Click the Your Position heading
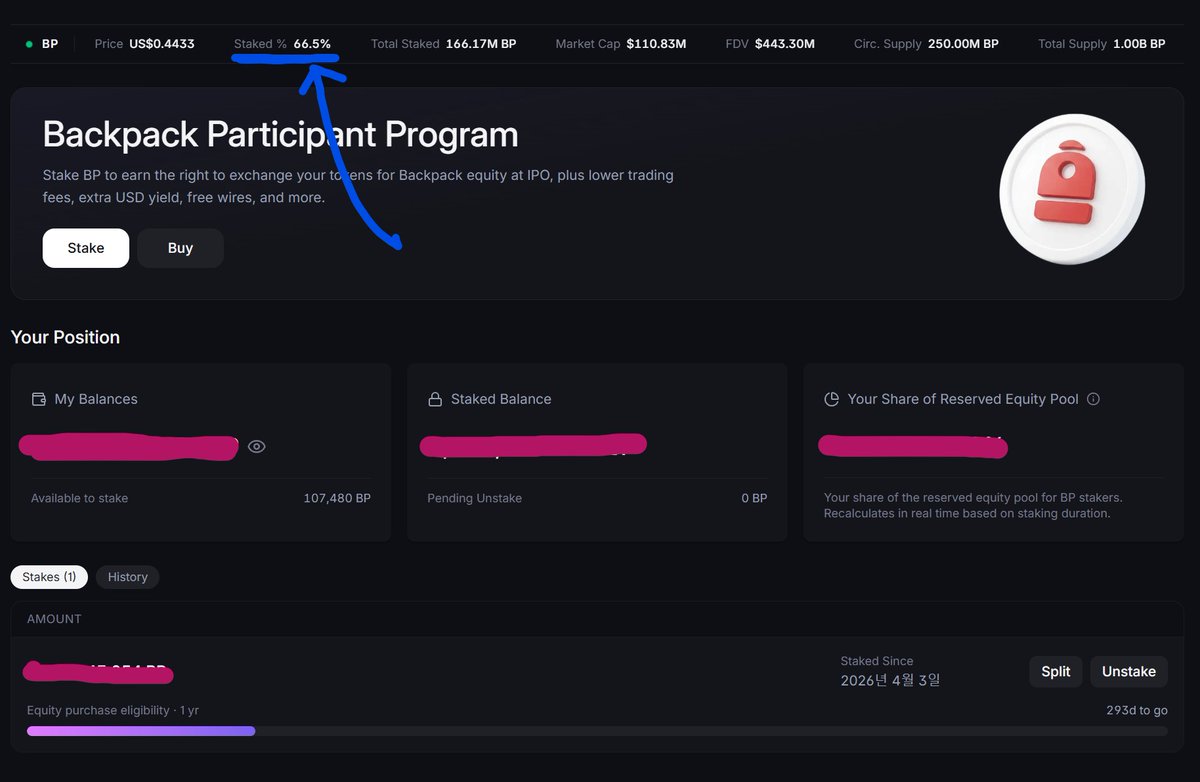The width and height of the screenshot is (1200, 782). 65,337
